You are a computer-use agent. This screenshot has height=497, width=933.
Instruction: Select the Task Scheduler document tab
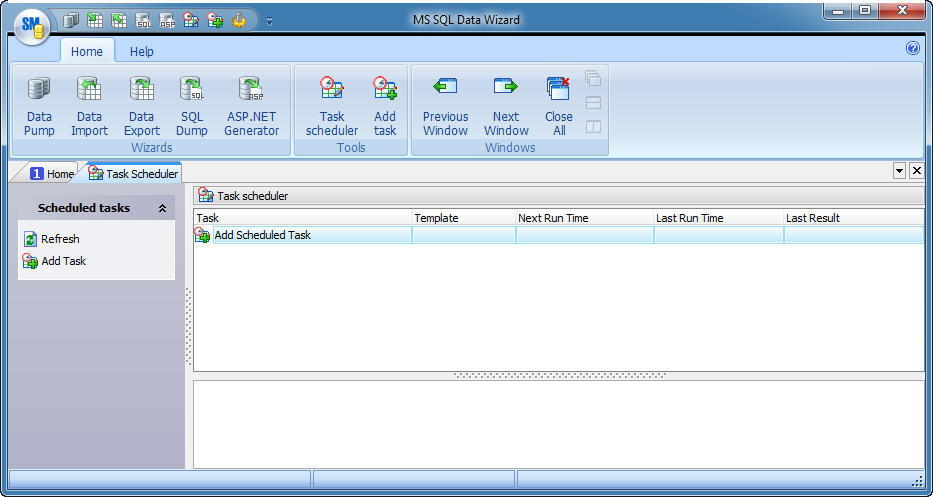click(133, 173)
